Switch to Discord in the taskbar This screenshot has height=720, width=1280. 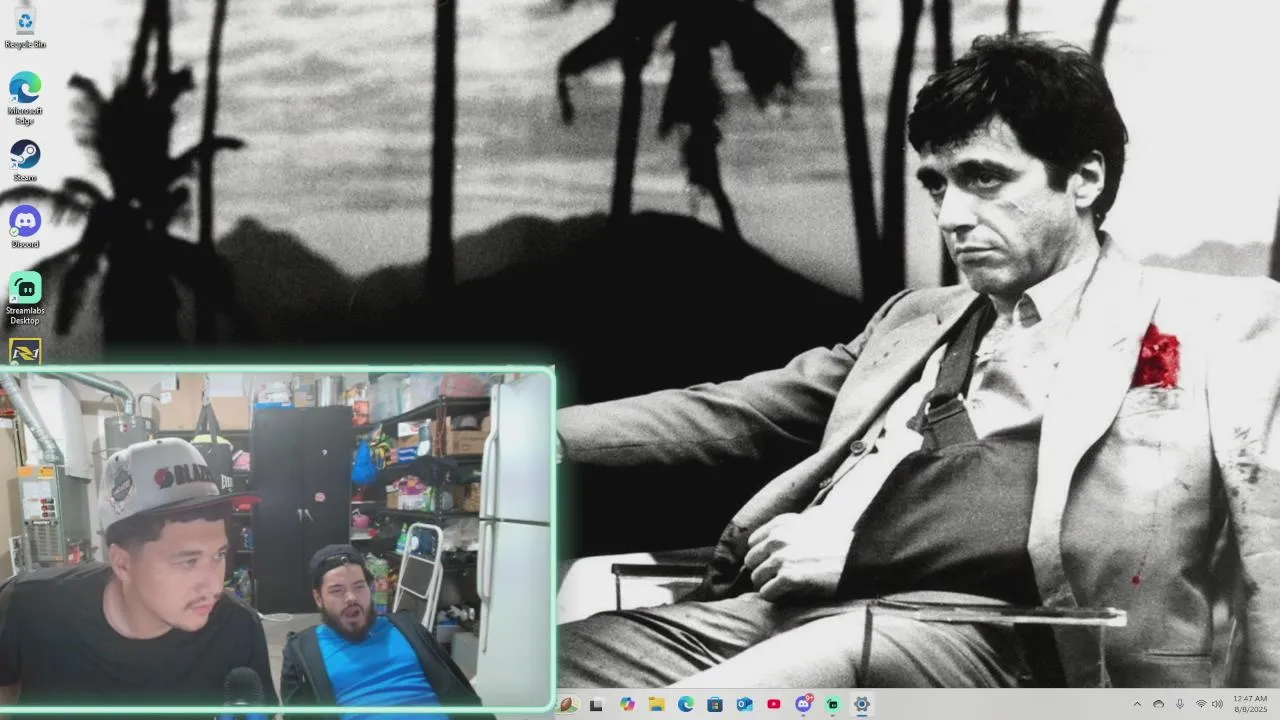803,704
